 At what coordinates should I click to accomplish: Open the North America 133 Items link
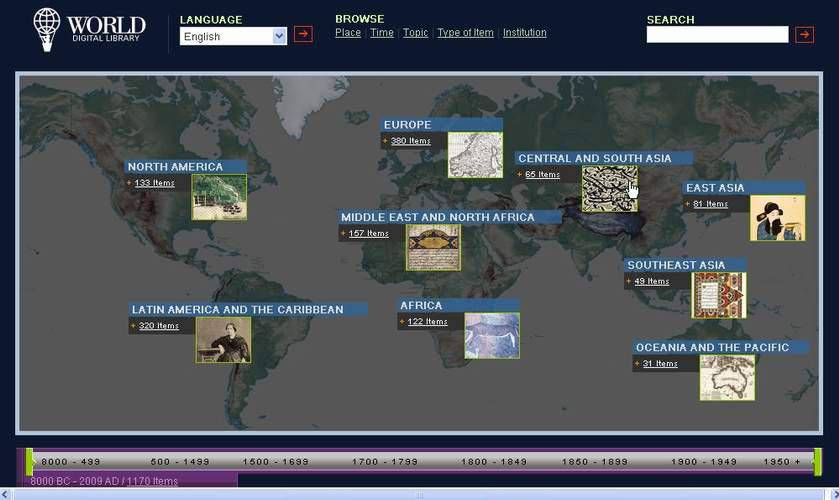[x=154, y=183]
